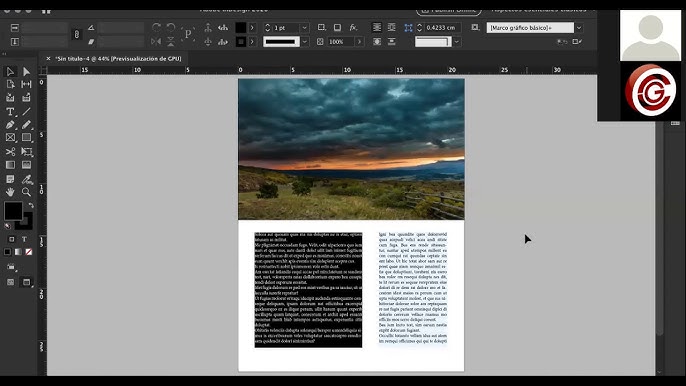The width and height of the screenshot is (686, 386).
Task: Select the Selection tool (black arrow)
Action: (10, 71)
